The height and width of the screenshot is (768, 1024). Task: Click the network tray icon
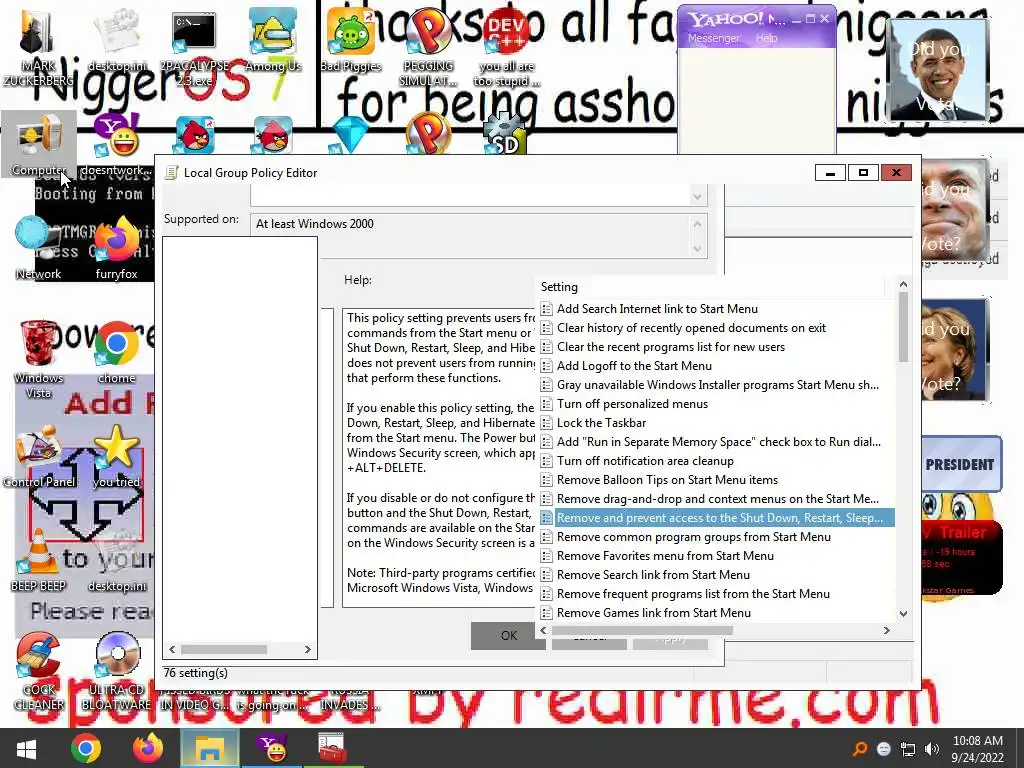click(x=908, y=749)
